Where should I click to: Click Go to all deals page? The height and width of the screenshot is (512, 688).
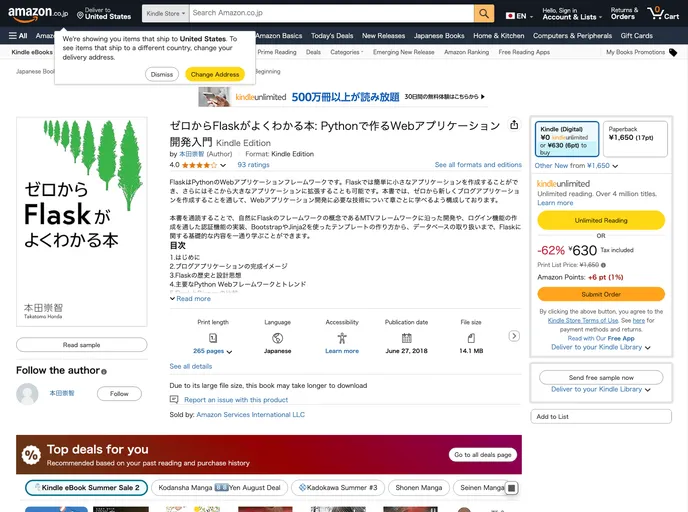click(483, 455)
